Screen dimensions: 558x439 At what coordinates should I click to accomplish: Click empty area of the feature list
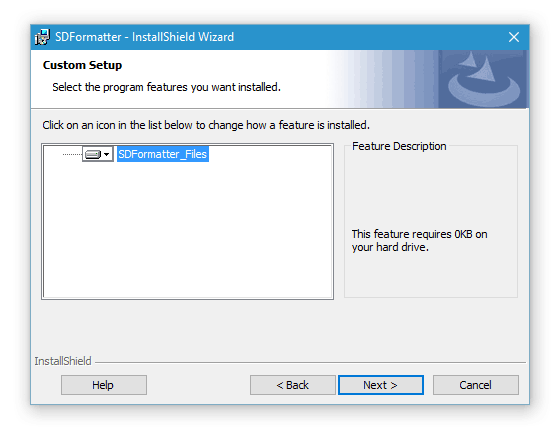[188, 231]
